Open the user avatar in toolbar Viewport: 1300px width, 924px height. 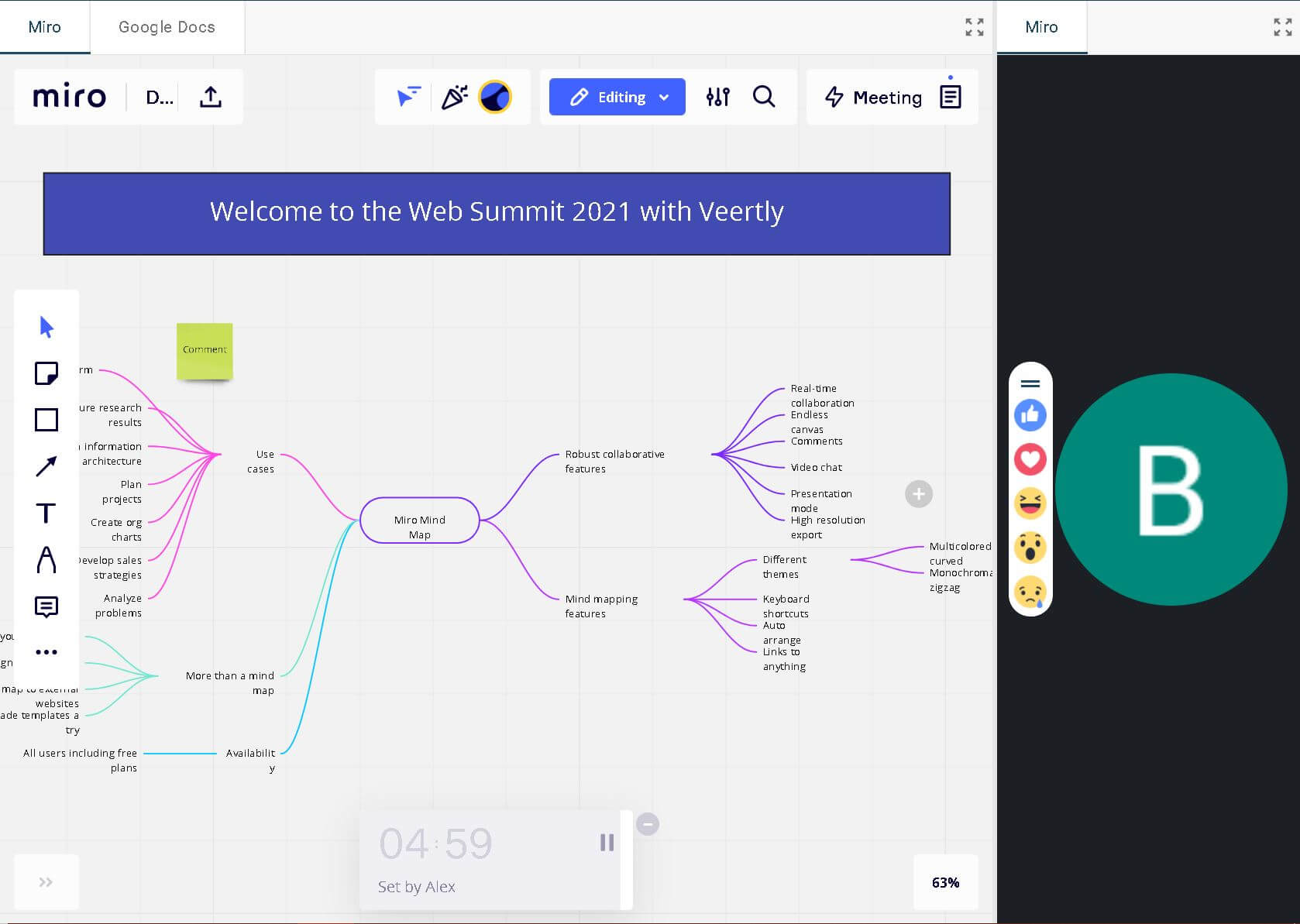[x=495, y=97]
